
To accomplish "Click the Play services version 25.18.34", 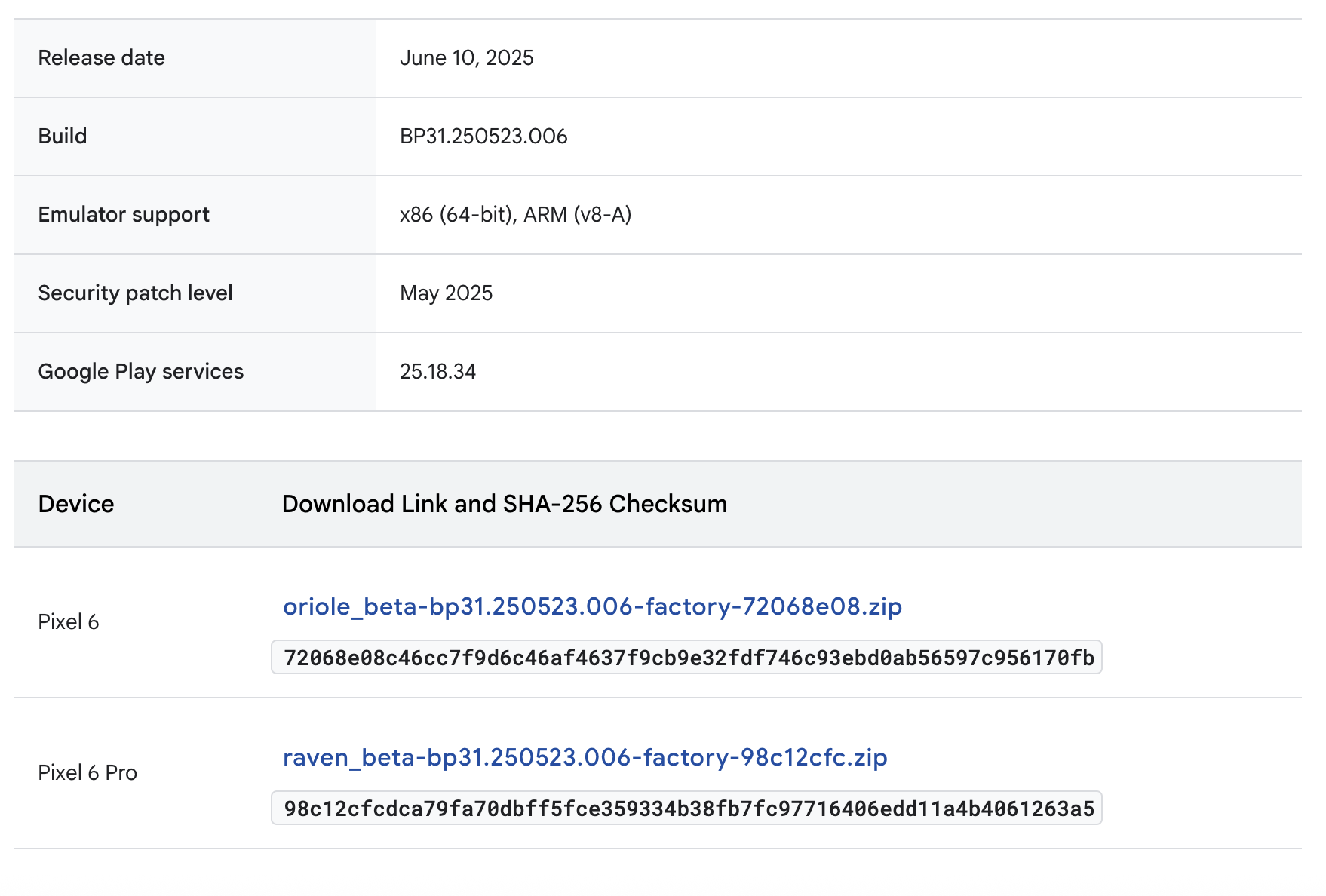I will coord(438,372).
